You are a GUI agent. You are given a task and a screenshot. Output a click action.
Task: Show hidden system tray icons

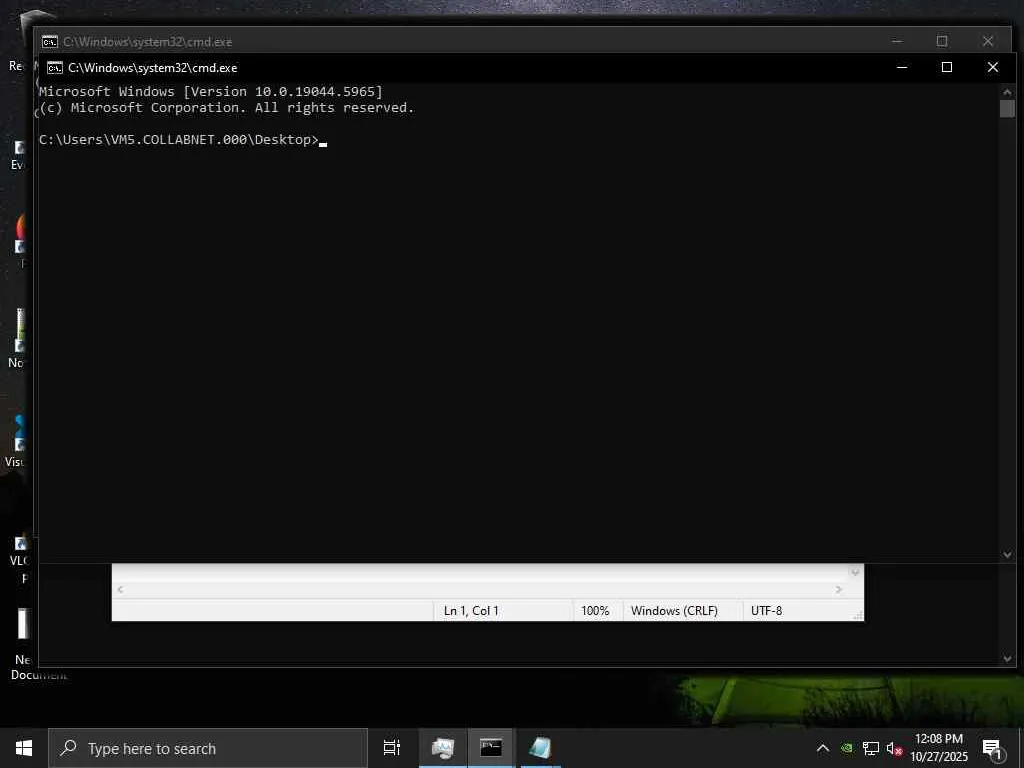(x=823, y=748)
